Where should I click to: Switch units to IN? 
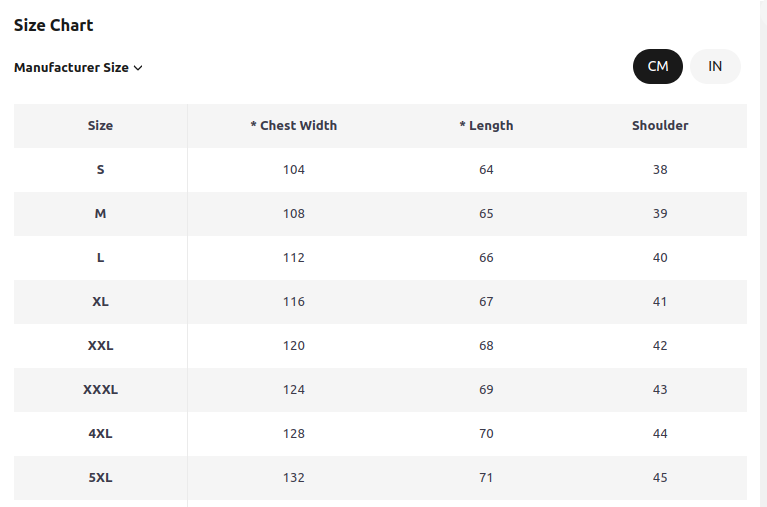click(x=715, y=67)
